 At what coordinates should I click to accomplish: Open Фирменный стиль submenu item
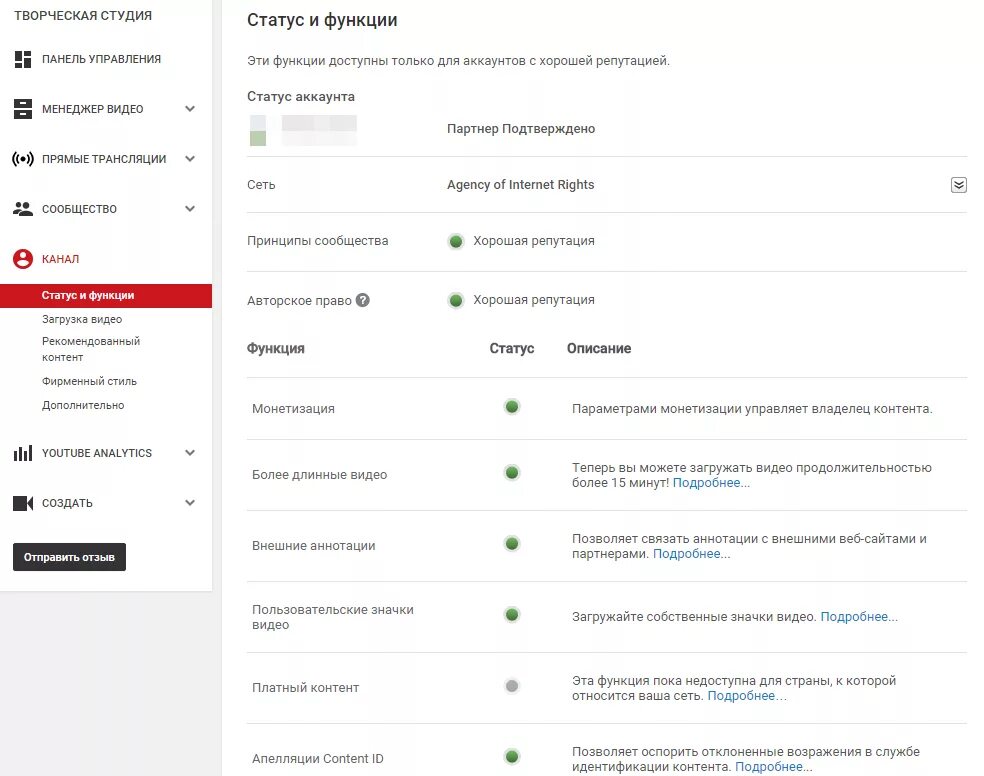point(89,381)
